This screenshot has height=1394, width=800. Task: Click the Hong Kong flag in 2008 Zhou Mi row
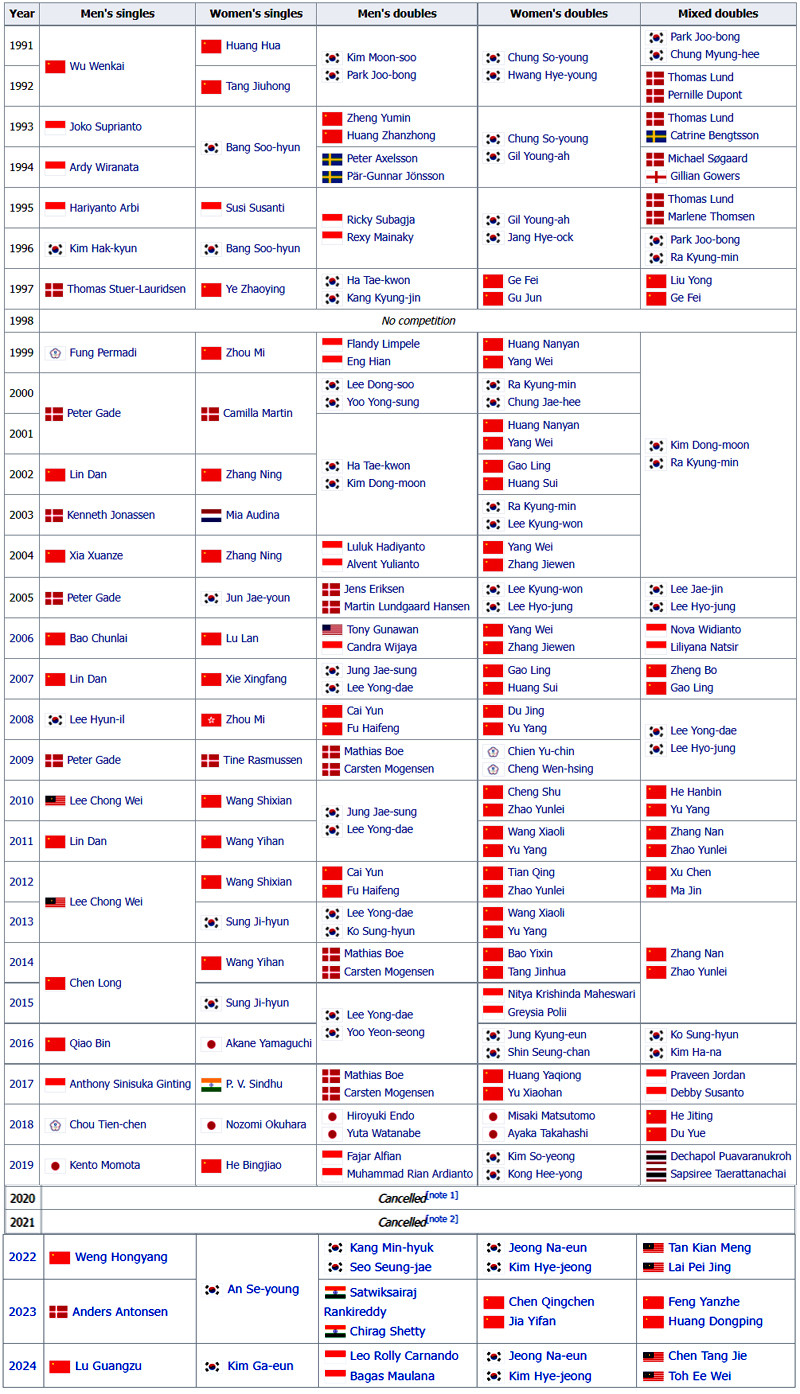211,719
